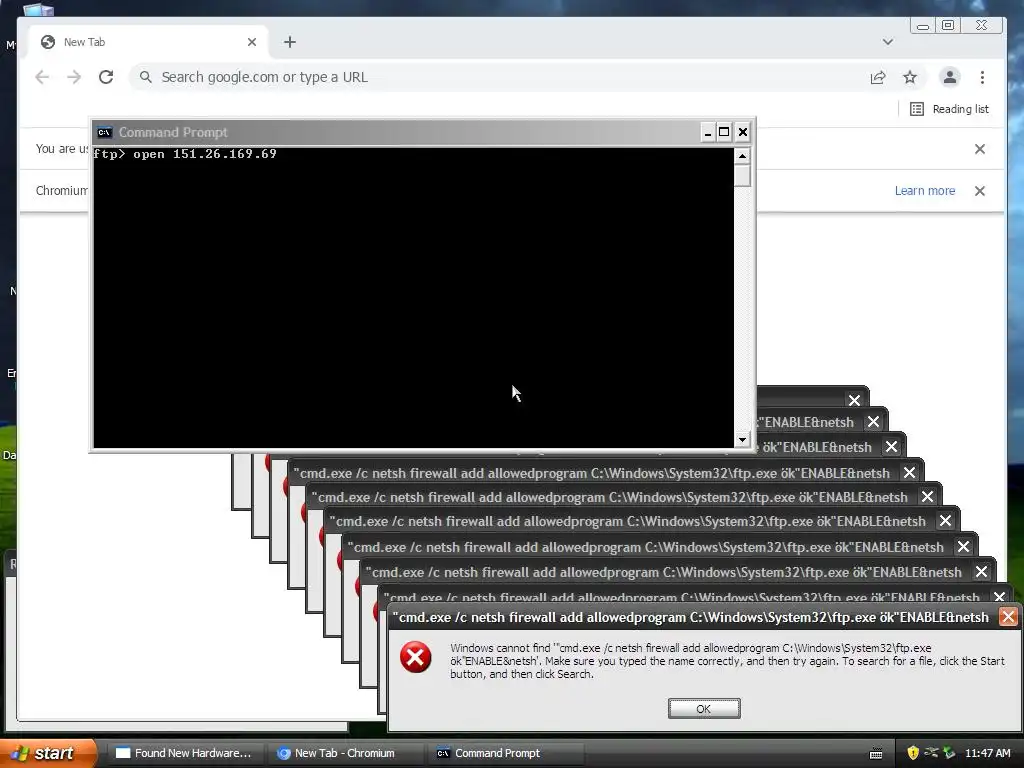Expand the tab search chevron
1024x768 pixels.
coord(888,42)
